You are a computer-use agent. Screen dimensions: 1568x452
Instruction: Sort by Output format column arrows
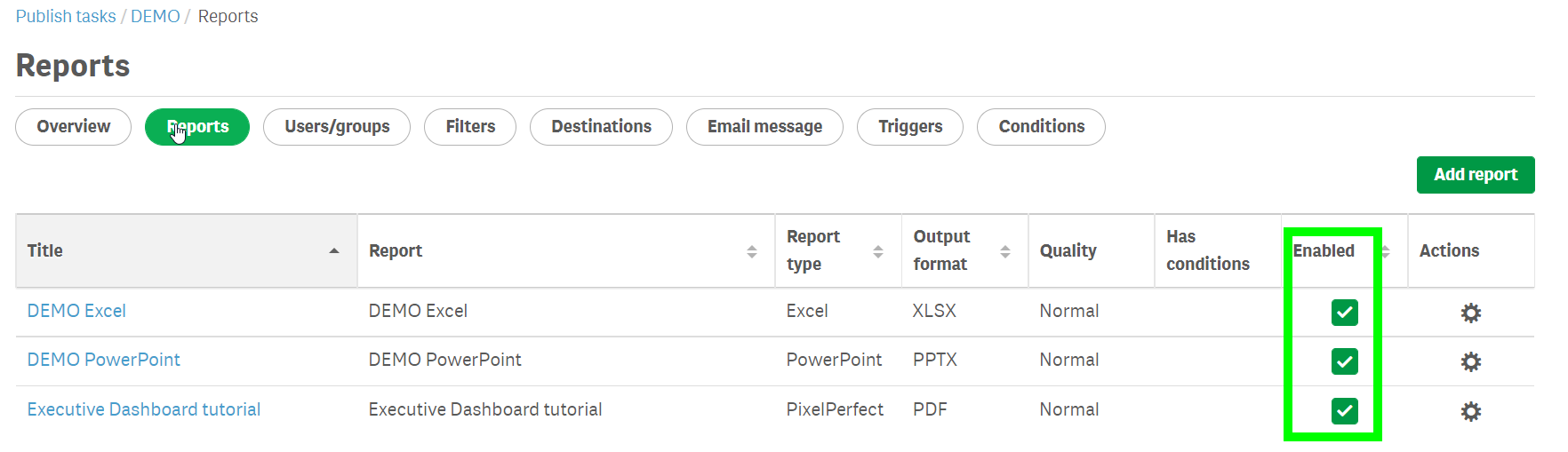(1005, 251)
